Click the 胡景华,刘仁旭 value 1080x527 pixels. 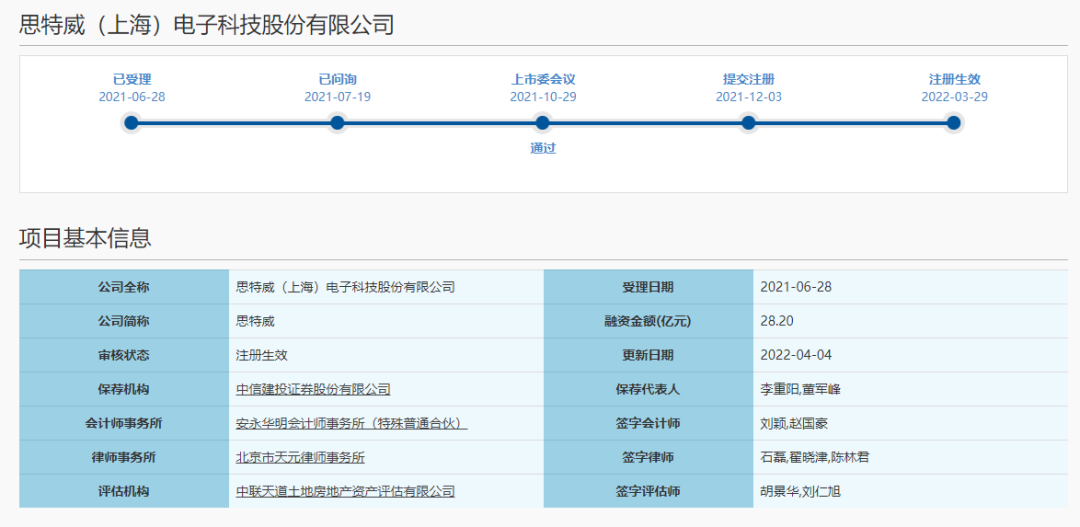[800, 492]
